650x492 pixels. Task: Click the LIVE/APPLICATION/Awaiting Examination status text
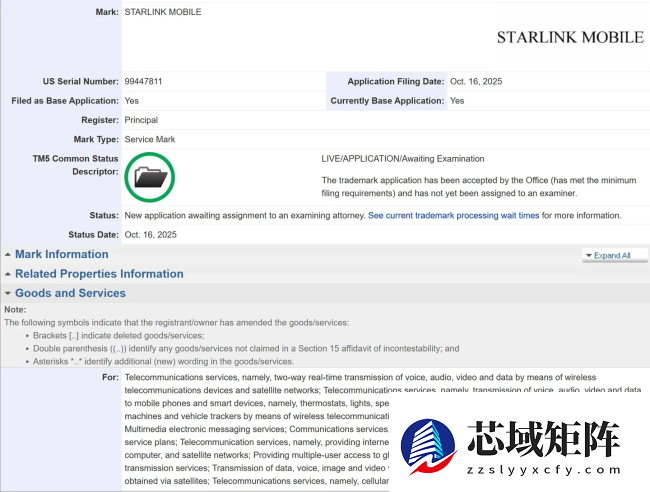coord(402,159)
